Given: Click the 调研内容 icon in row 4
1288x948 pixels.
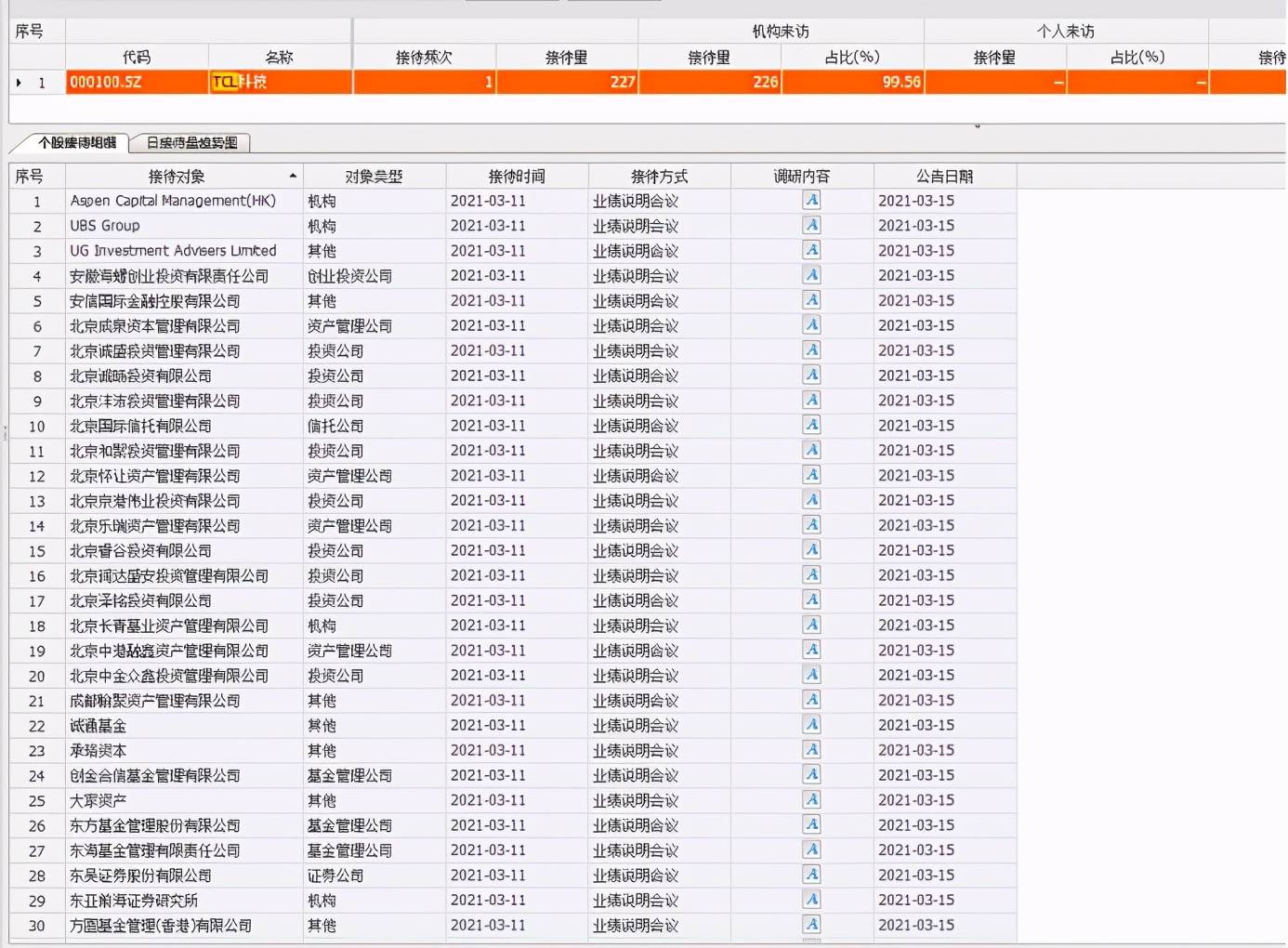Looking at the screenshot, I should tap(811, 275).
